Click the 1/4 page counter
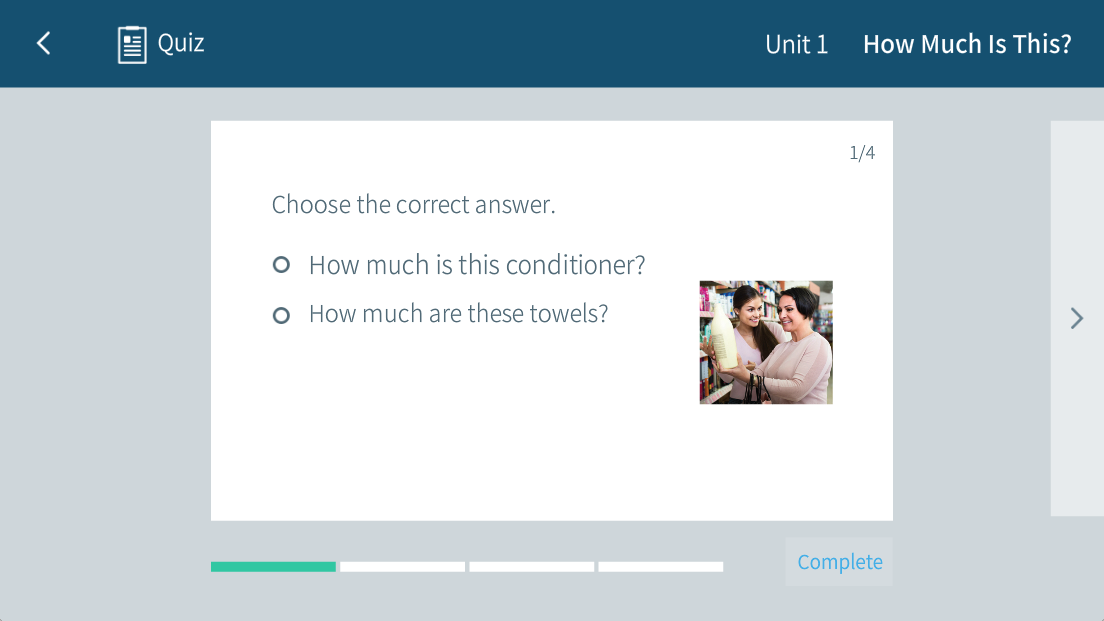 (861, 153)
